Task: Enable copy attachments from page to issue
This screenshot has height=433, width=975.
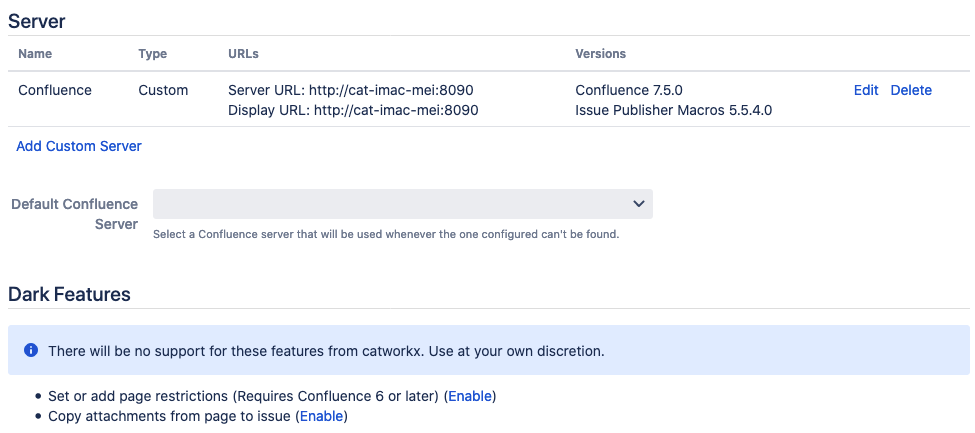Action: click(x=321, y=416)
